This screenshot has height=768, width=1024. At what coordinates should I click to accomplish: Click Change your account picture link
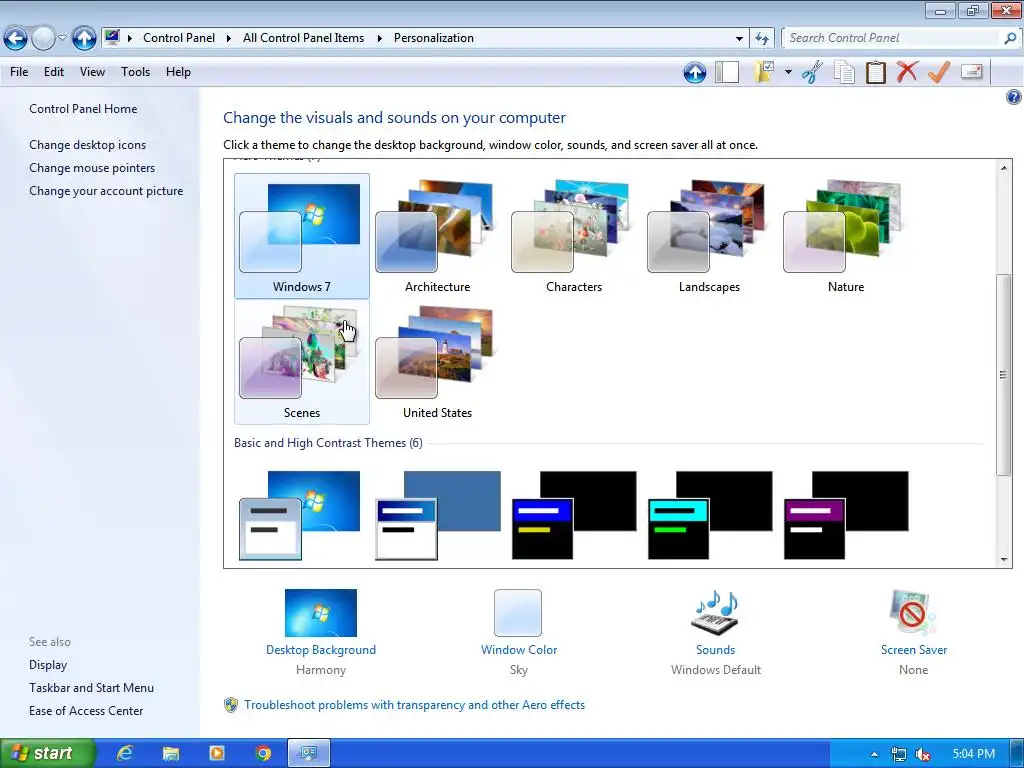click(106, 191)
